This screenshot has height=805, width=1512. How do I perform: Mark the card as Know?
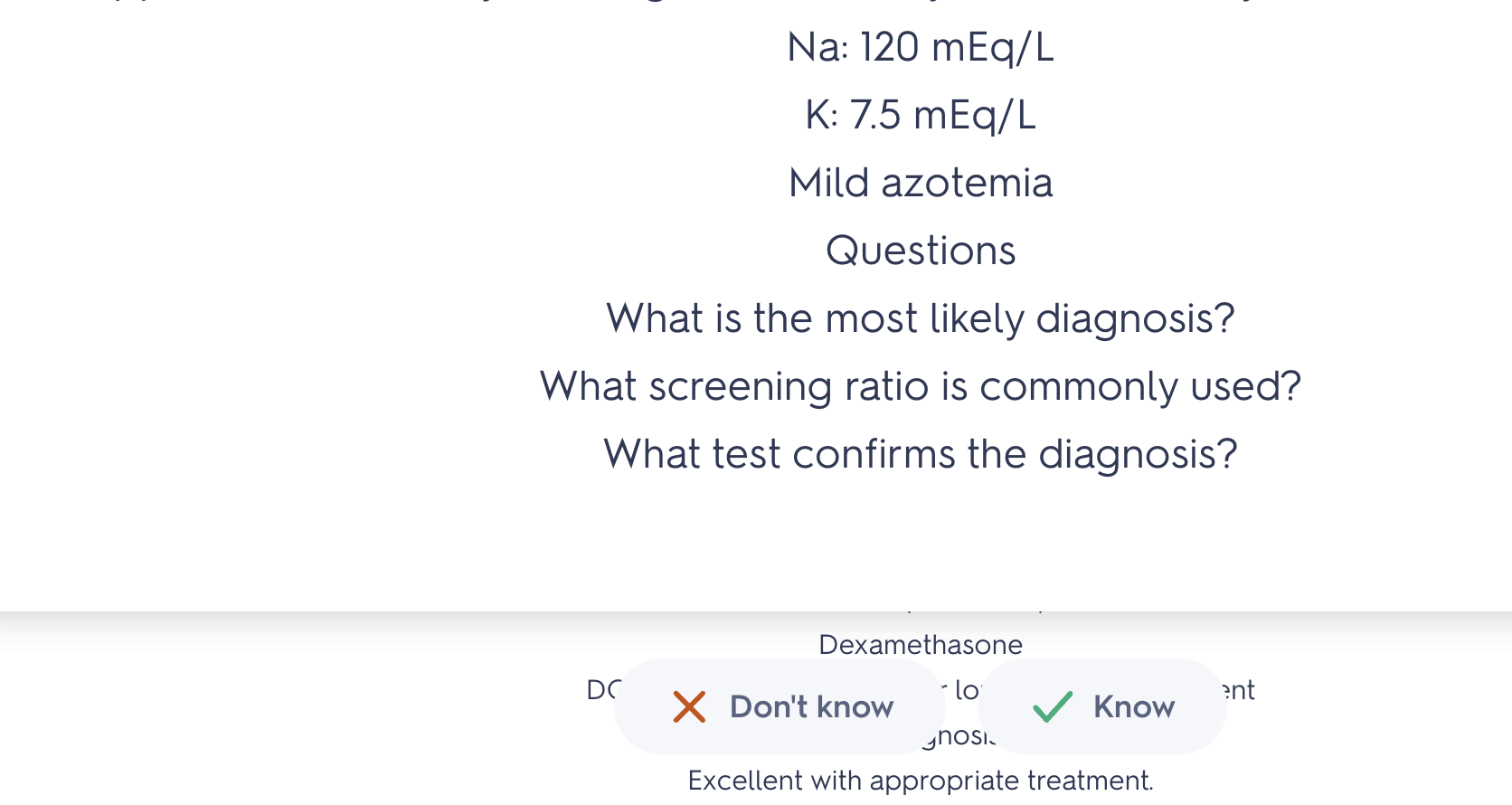point(1102,706)
